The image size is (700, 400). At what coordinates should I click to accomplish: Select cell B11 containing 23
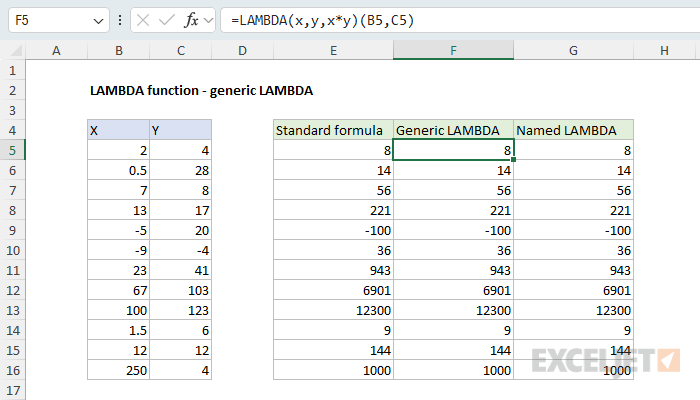[119, 271]
